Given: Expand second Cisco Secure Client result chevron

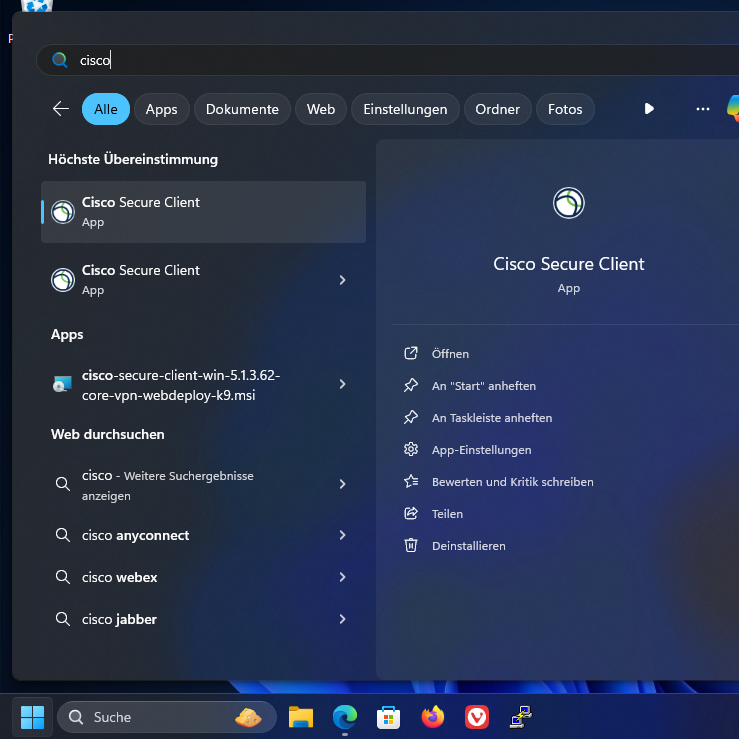Looking at the screenshot, I should pyautogui.click(x=342, y=280).
